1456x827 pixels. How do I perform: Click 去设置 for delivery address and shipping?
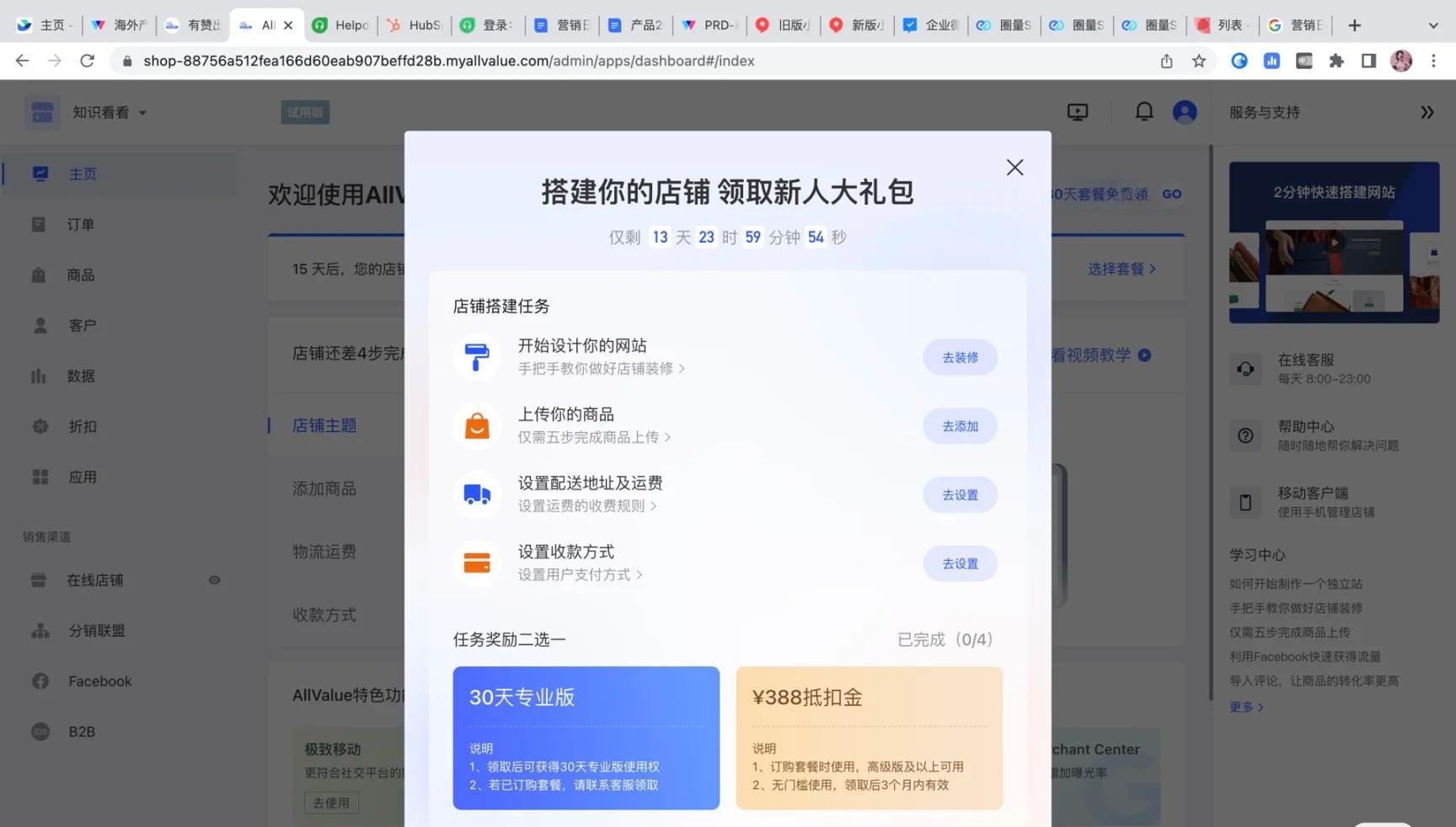960,495
